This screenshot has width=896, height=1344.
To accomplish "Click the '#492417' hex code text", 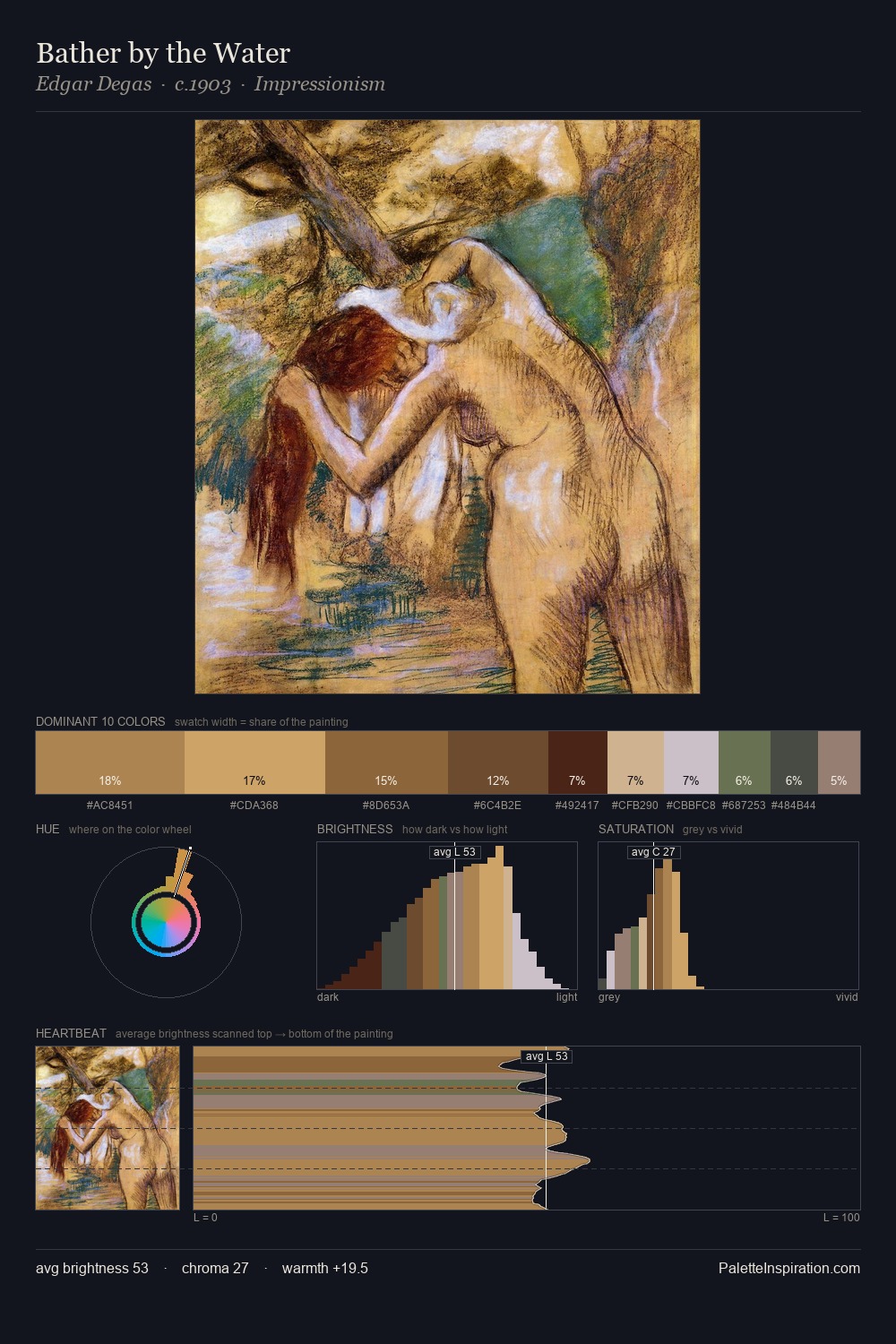I will [x=577, y=806].
